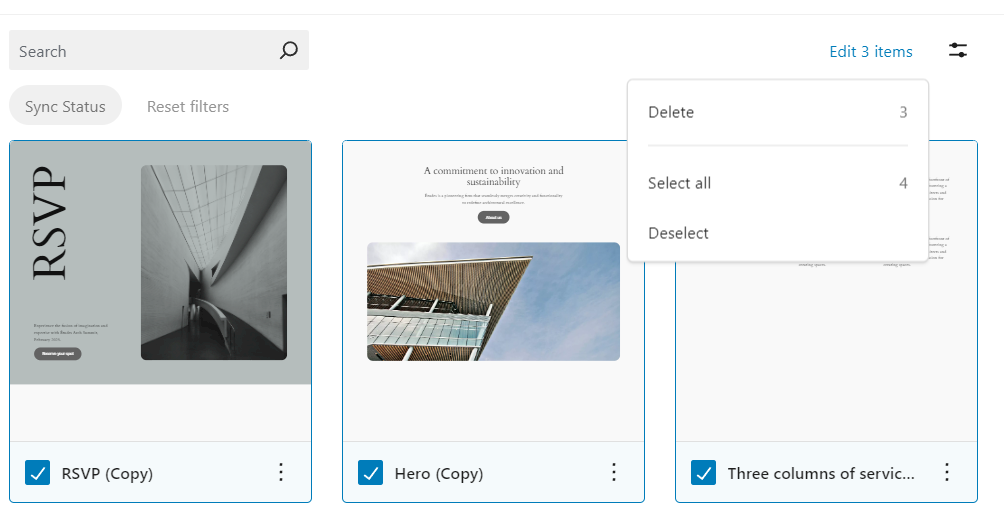Click the Hero (Copy) title

[x=438, y=473]
